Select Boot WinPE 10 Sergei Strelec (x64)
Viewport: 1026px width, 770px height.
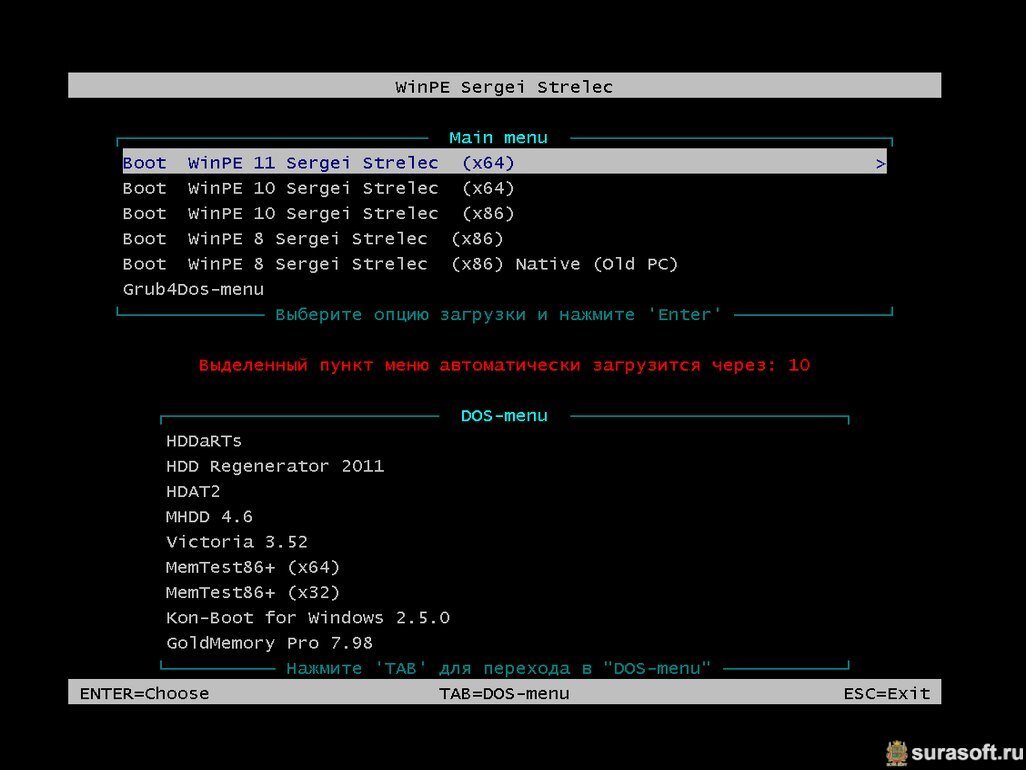319,188
